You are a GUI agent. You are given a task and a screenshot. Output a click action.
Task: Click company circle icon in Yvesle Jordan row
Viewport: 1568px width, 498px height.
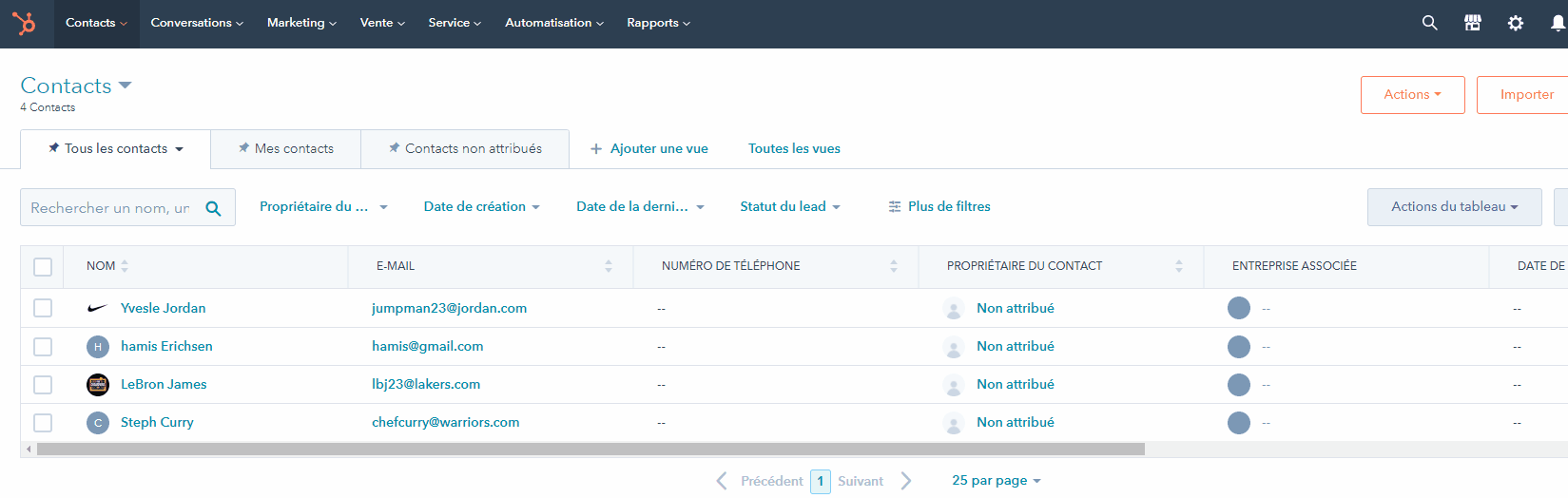click(1239, 308)
